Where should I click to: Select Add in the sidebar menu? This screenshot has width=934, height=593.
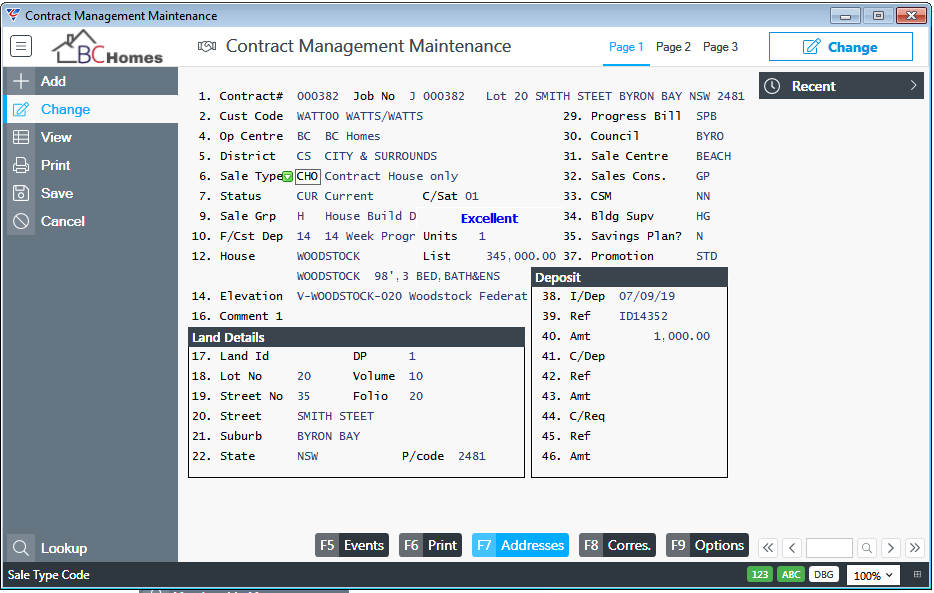coord(91,81)
